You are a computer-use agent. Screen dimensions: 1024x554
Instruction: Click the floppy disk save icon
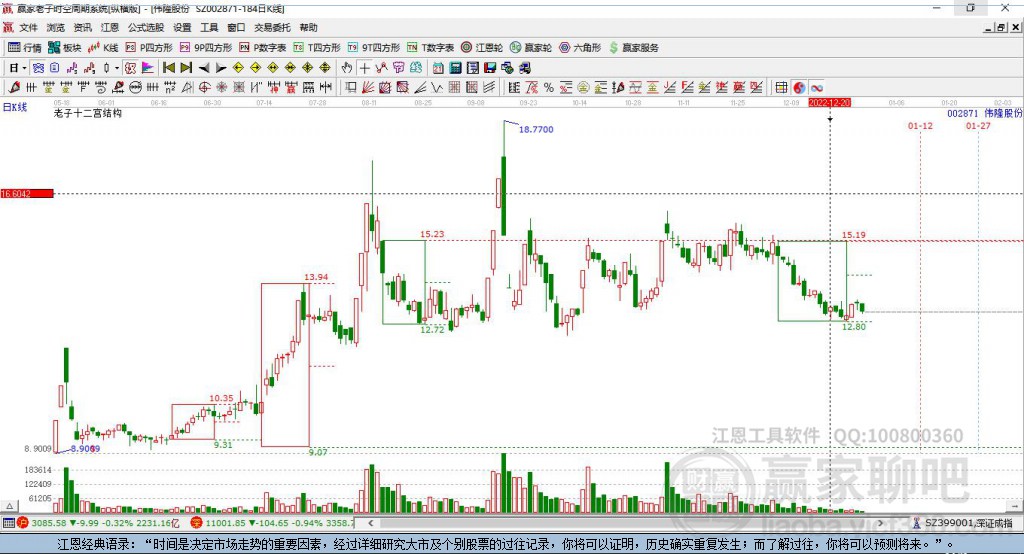tap(490, 68)
